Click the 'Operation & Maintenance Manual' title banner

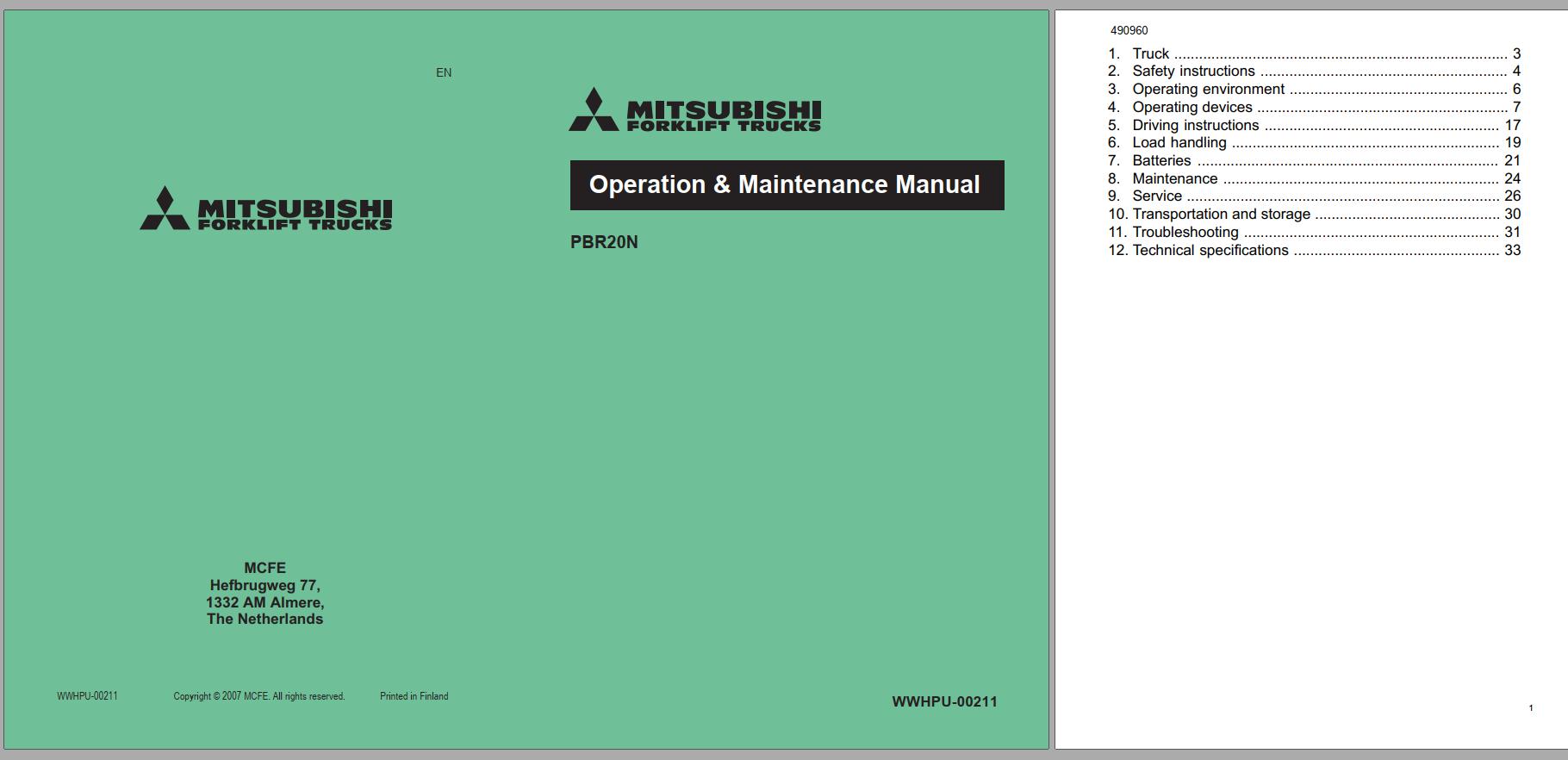point(787,185)
